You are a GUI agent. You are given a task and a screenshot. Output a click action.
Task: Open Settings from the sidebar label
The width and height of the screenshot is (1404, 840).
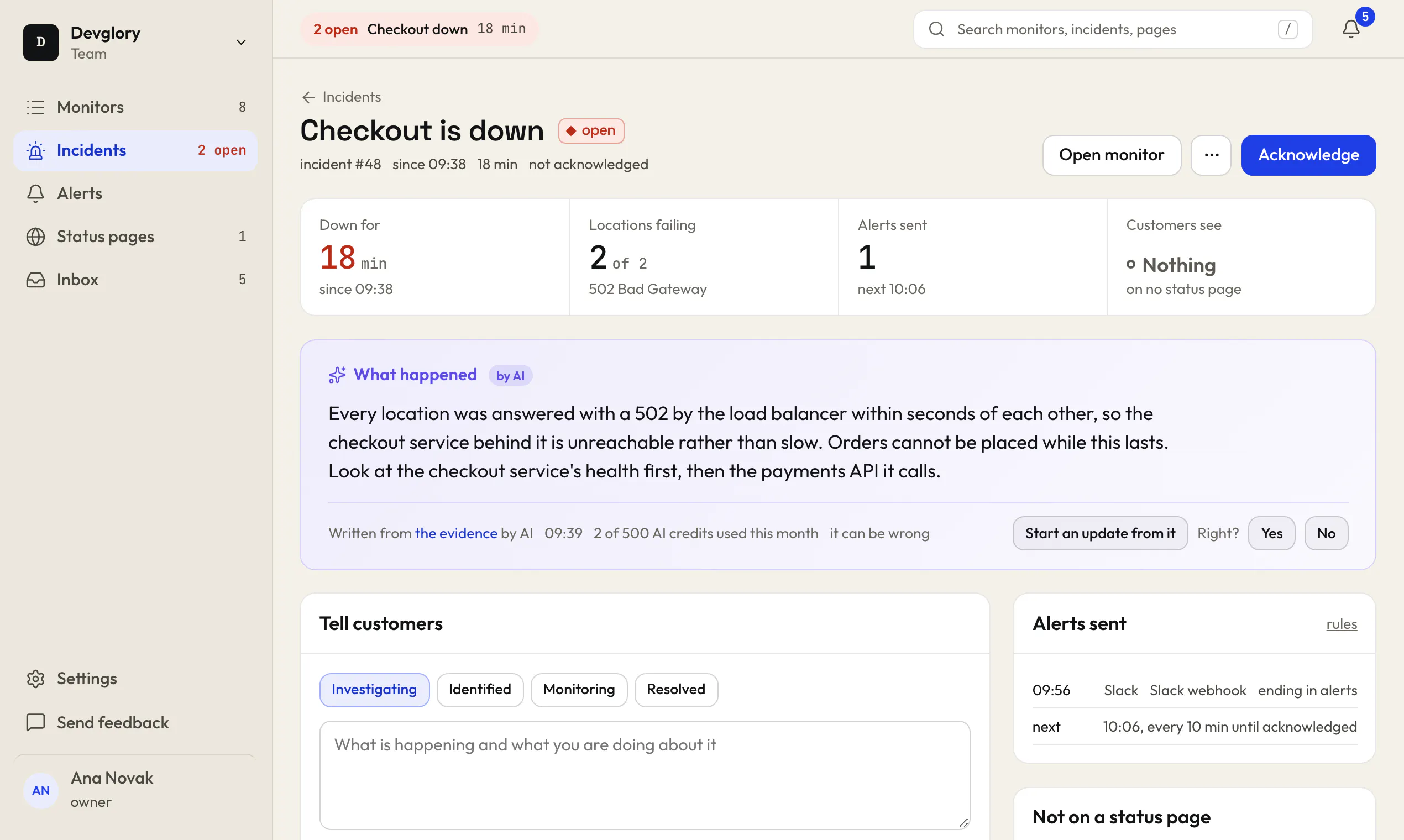(87, 679)
